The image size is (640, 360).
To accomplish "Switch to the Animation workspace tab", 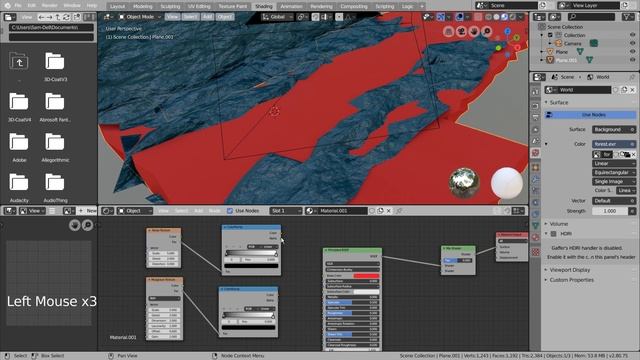I will tap(291, 7).
